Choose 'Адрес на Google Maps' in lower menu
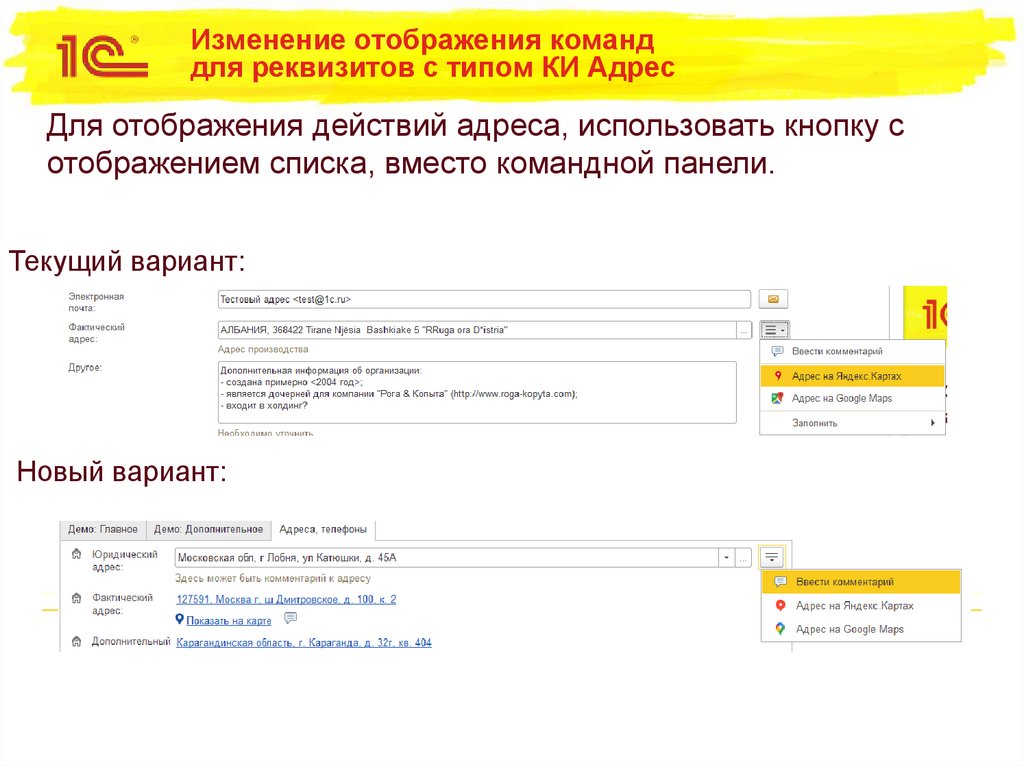 [861, 629]
